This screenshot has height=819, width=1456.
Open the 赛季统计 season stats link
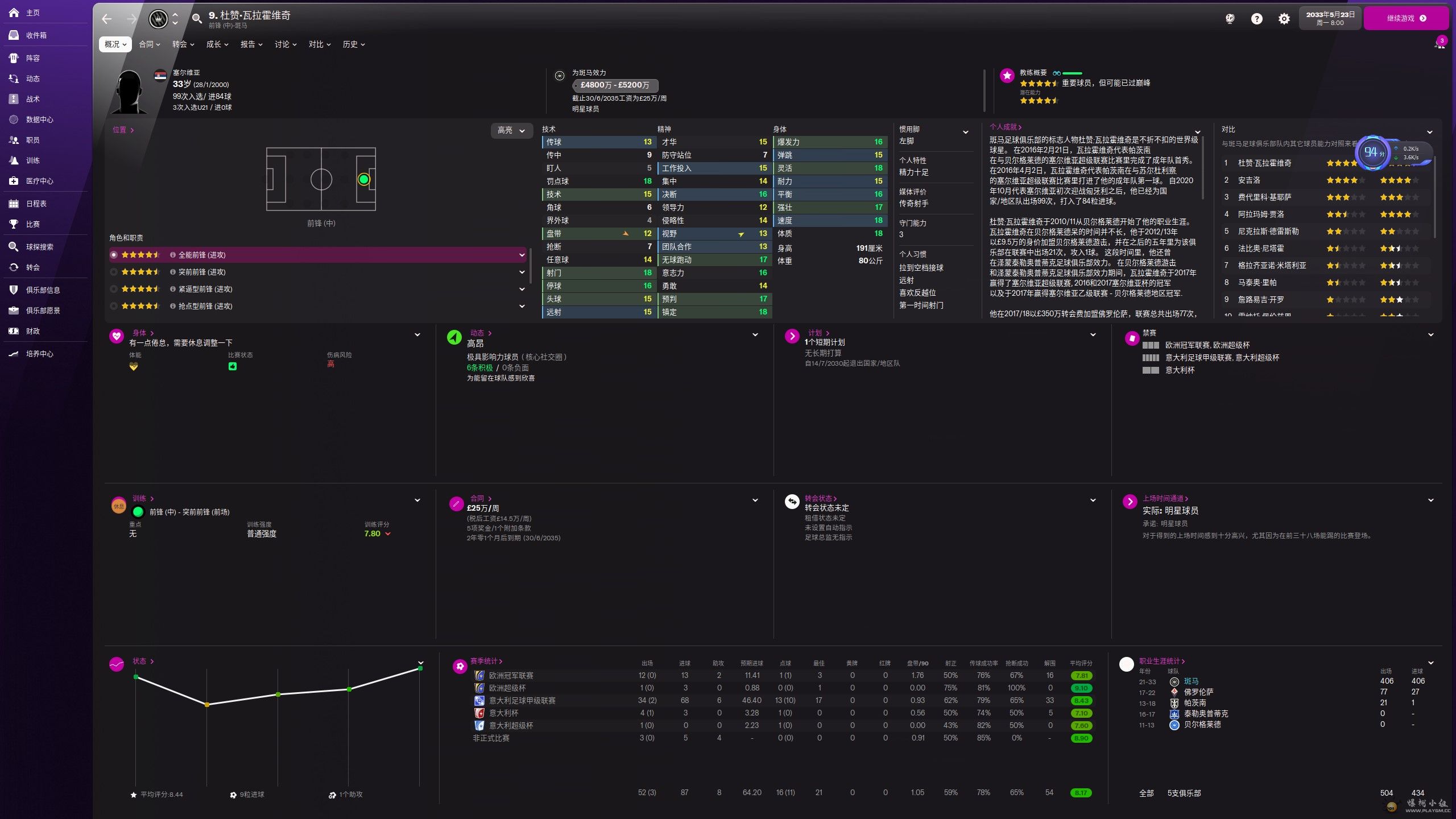486,661
